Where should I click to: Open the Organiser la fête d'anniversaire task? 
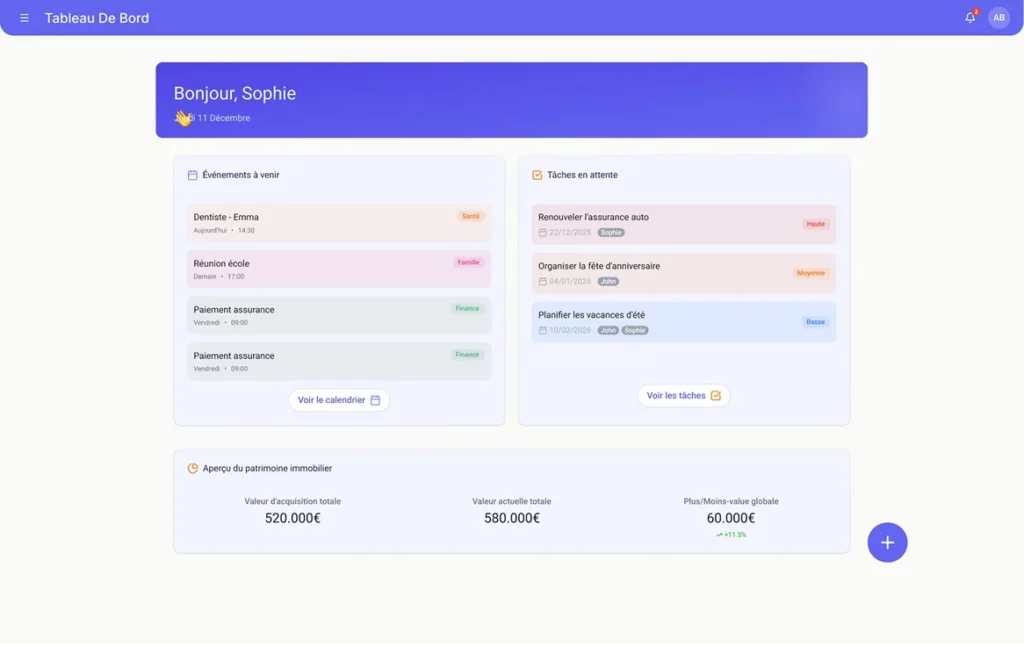click(x=684, y=273)
